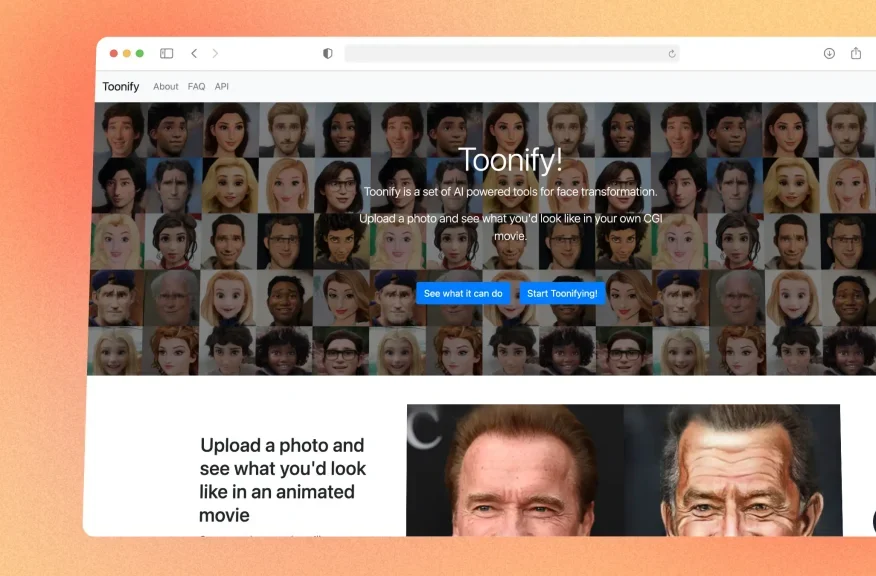876x576 pixels.
Task: Open the Share icon in the toolbar
Action: coord(856,54)
